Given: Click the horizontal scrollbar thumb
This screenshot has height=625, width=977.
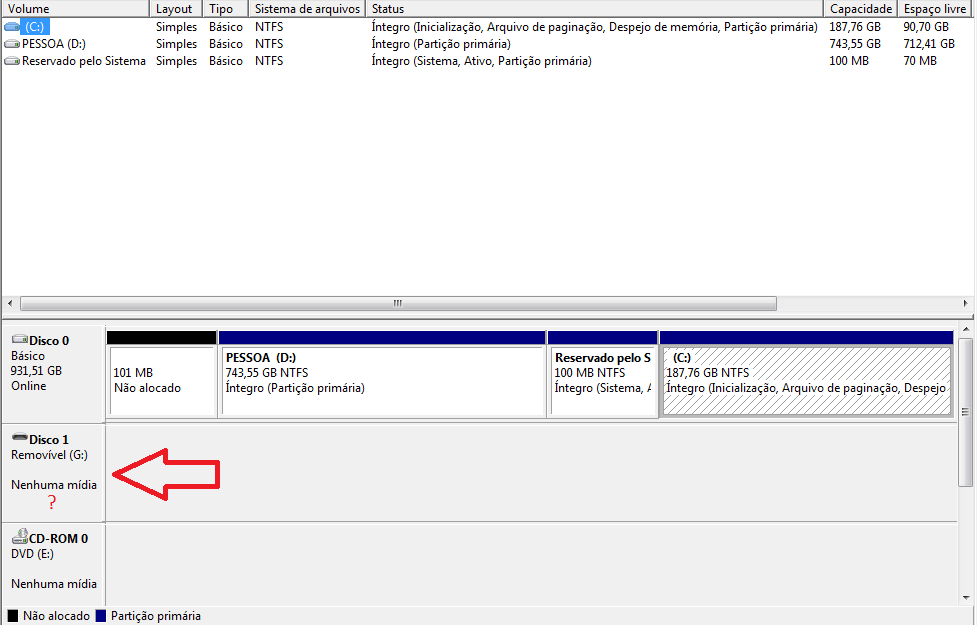Looking at the screenshot, I should point(398,303).
